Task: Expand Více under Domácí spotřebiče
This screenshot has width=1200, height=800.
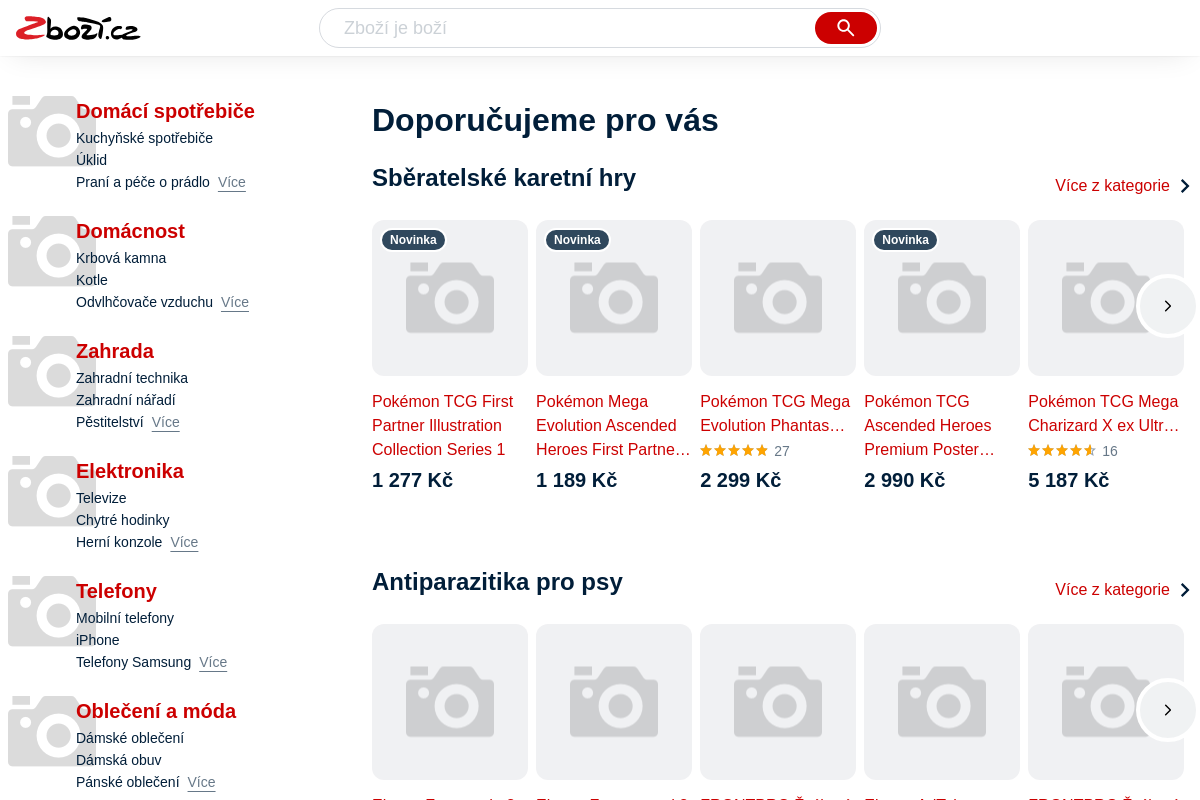Action: 231,182
